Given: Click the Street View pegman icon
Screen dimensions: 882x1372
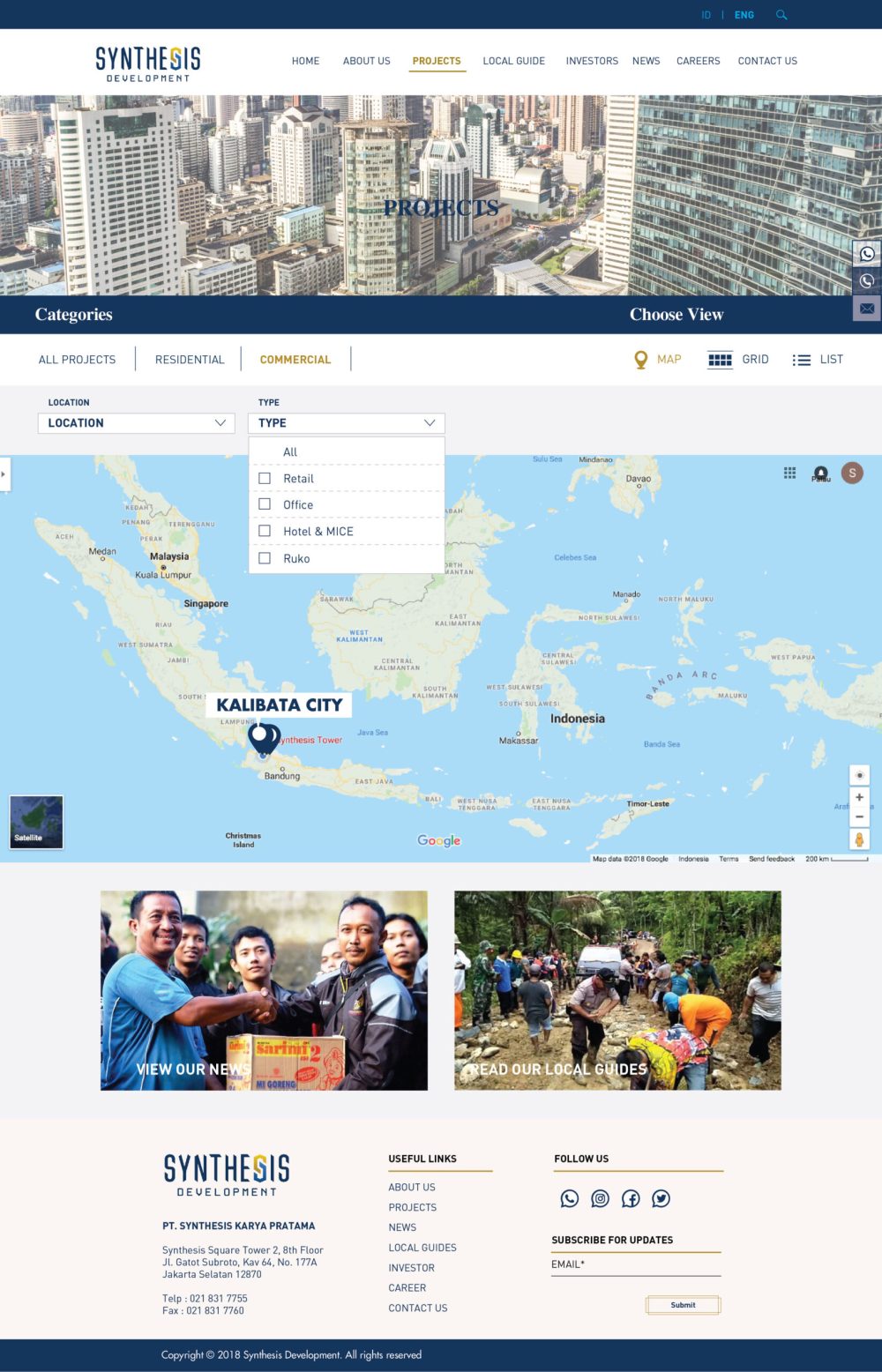Looking at the screenshot, I should click(859, 839).
